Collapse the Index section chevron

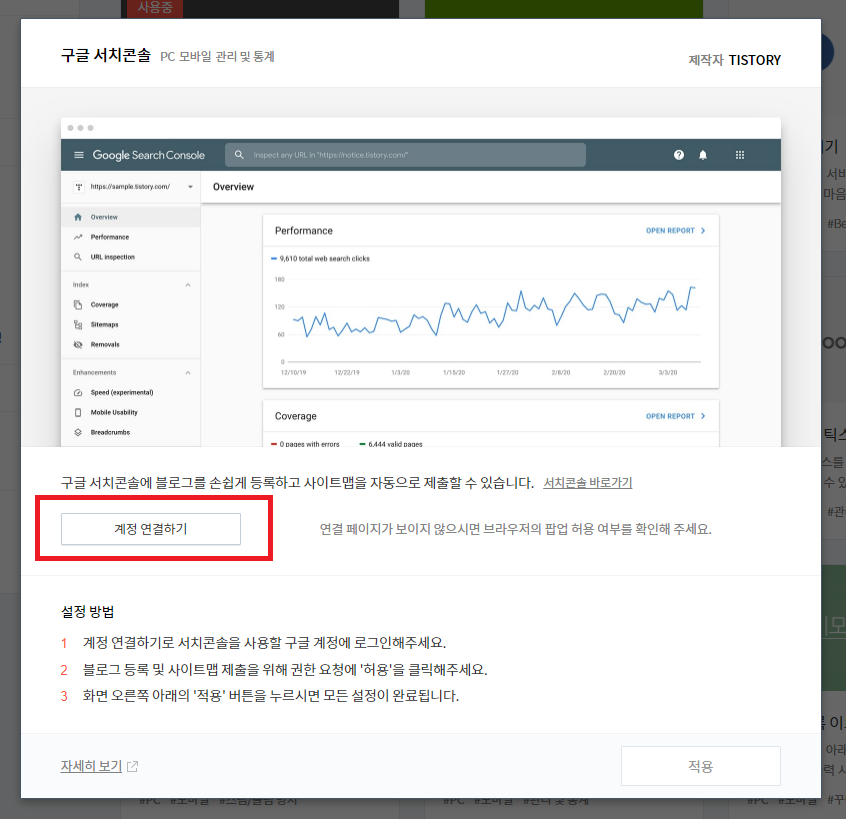(x=188, y=285)
